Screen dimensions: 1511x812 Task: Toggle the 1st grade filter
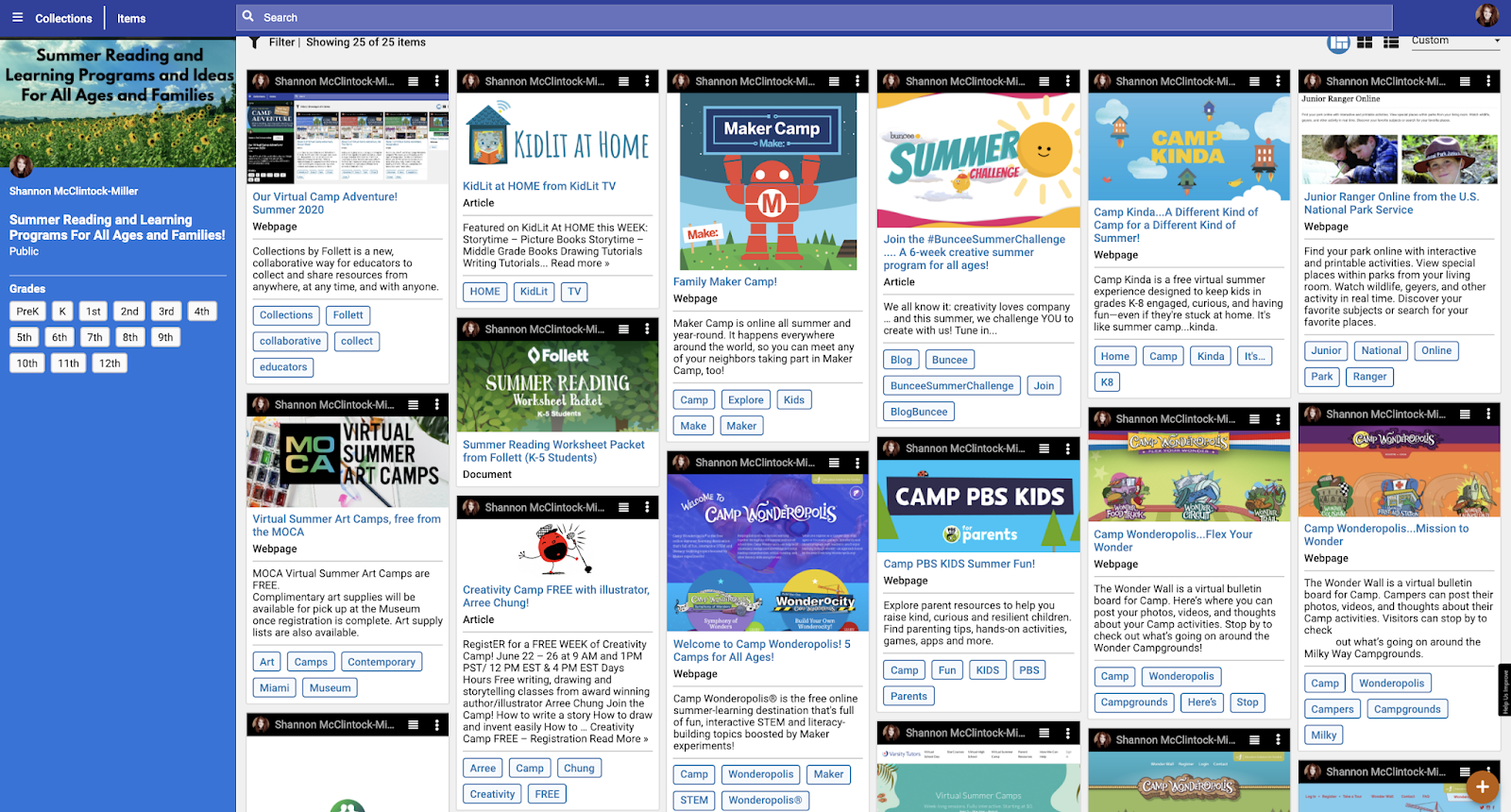[93, 312]
